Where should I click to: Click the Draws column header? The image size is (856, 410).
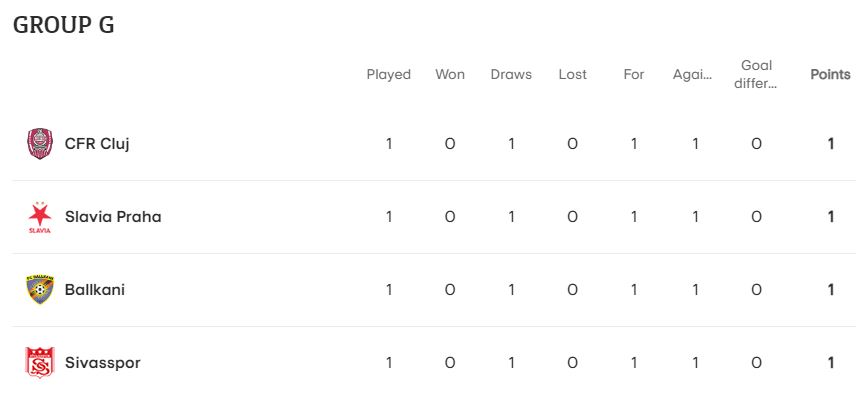pyautogui.click(x=511, y=74)
